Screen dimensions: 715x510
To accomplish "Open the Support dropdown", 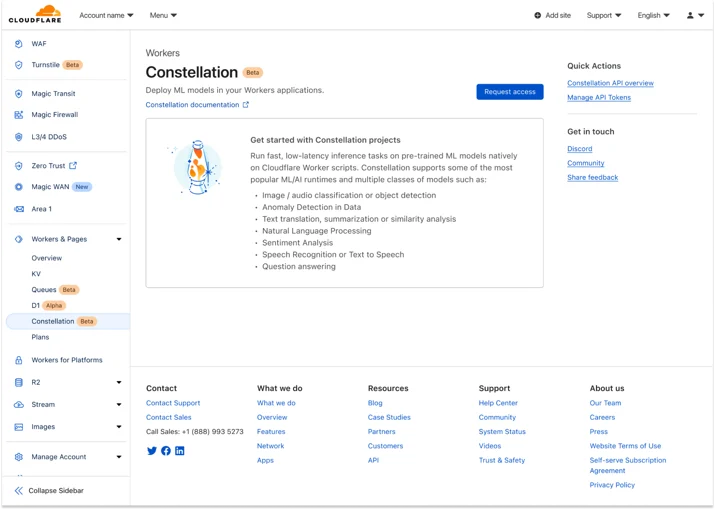I will click(x=604, y=16).
